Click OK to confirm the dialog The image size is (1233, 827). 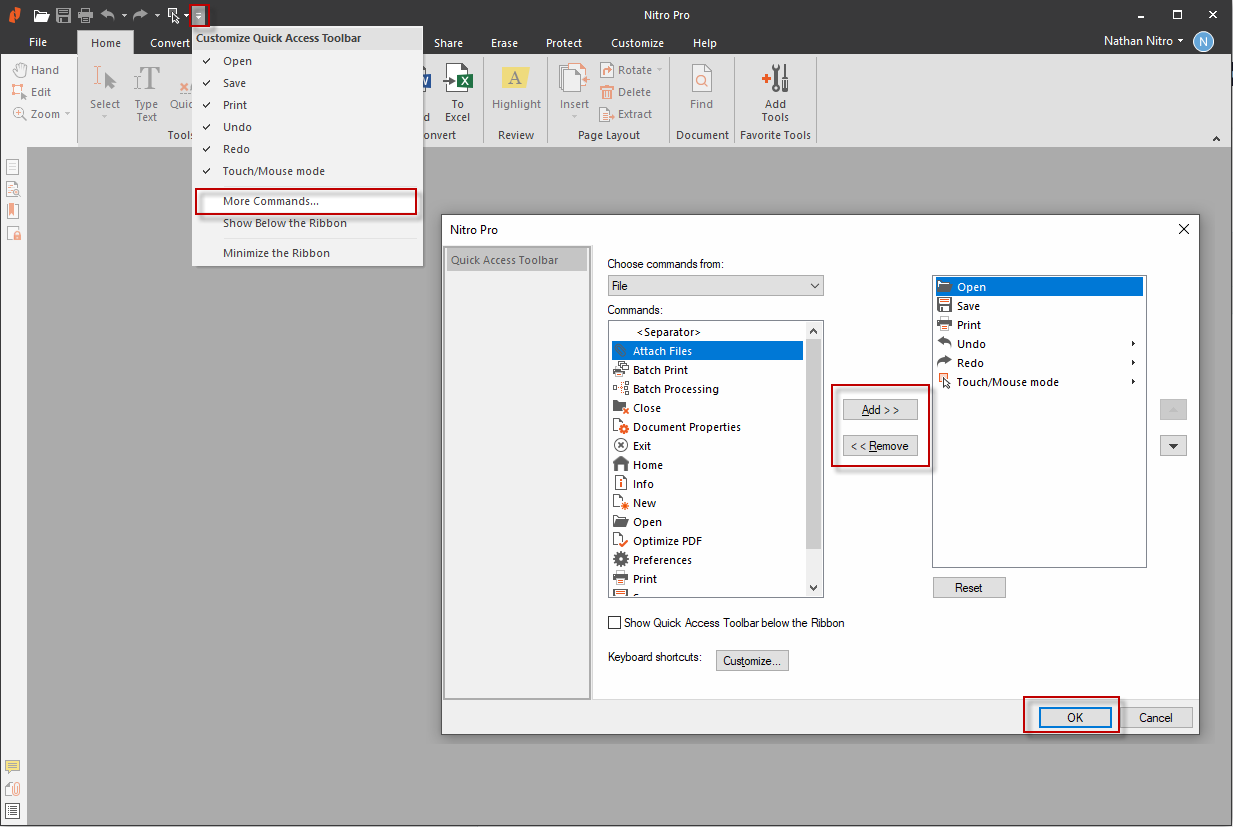coord(1075,717)
